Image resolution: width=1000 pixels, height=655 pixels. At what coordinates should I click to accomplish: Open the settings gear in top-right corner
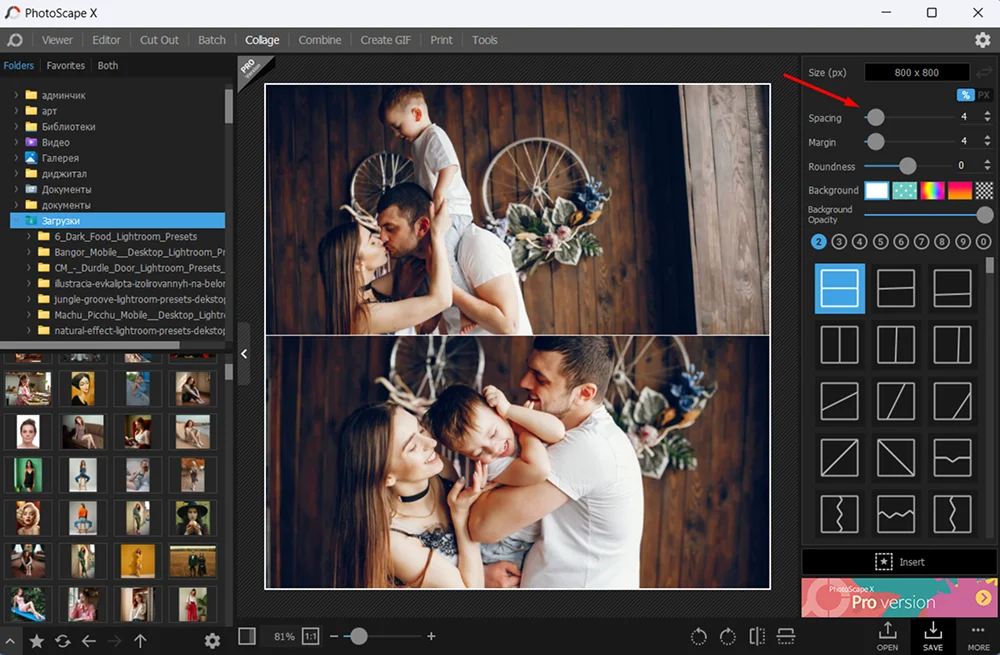[x=982, y=40]
